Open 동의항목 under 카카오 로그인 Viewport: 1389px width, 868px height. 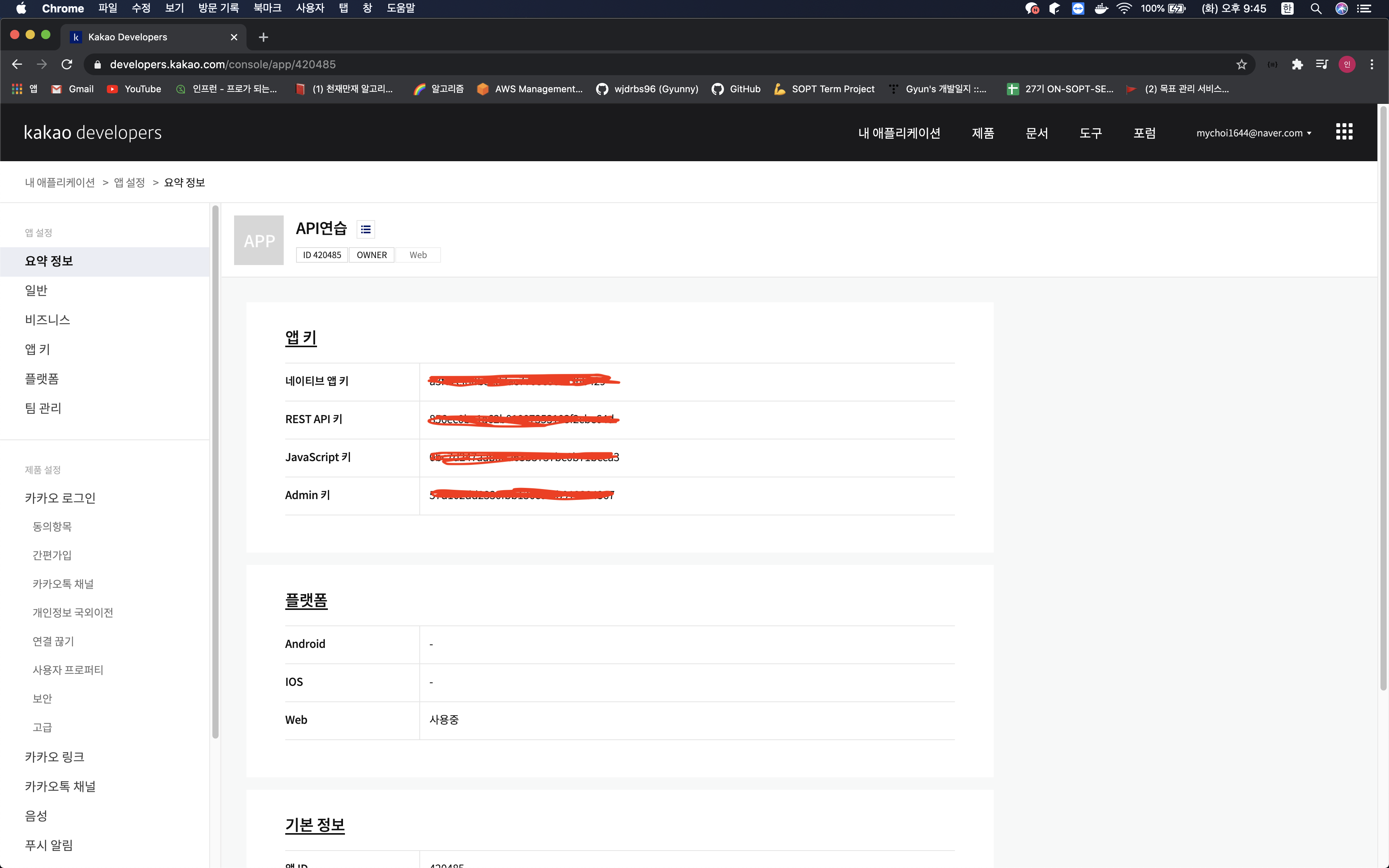[52, 527]
